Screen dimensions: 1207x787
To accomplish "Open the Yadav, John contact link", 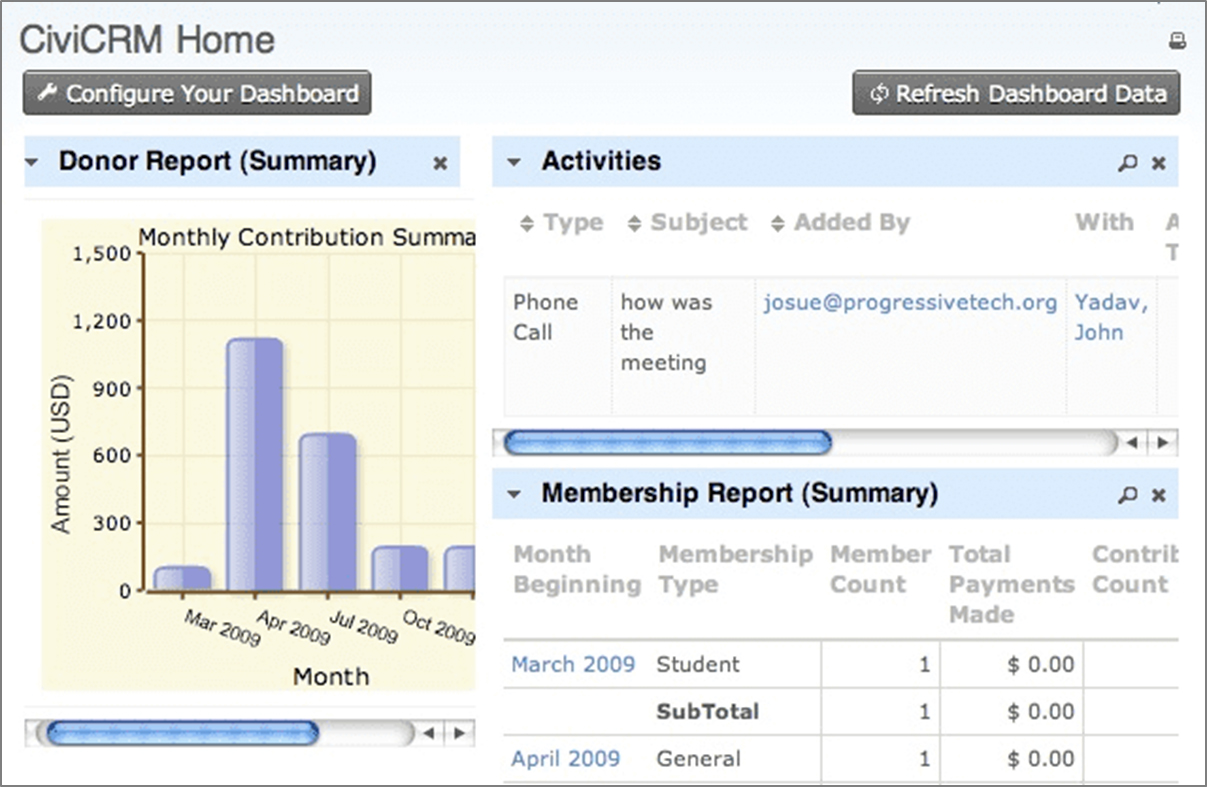I will click(1111, 318).
